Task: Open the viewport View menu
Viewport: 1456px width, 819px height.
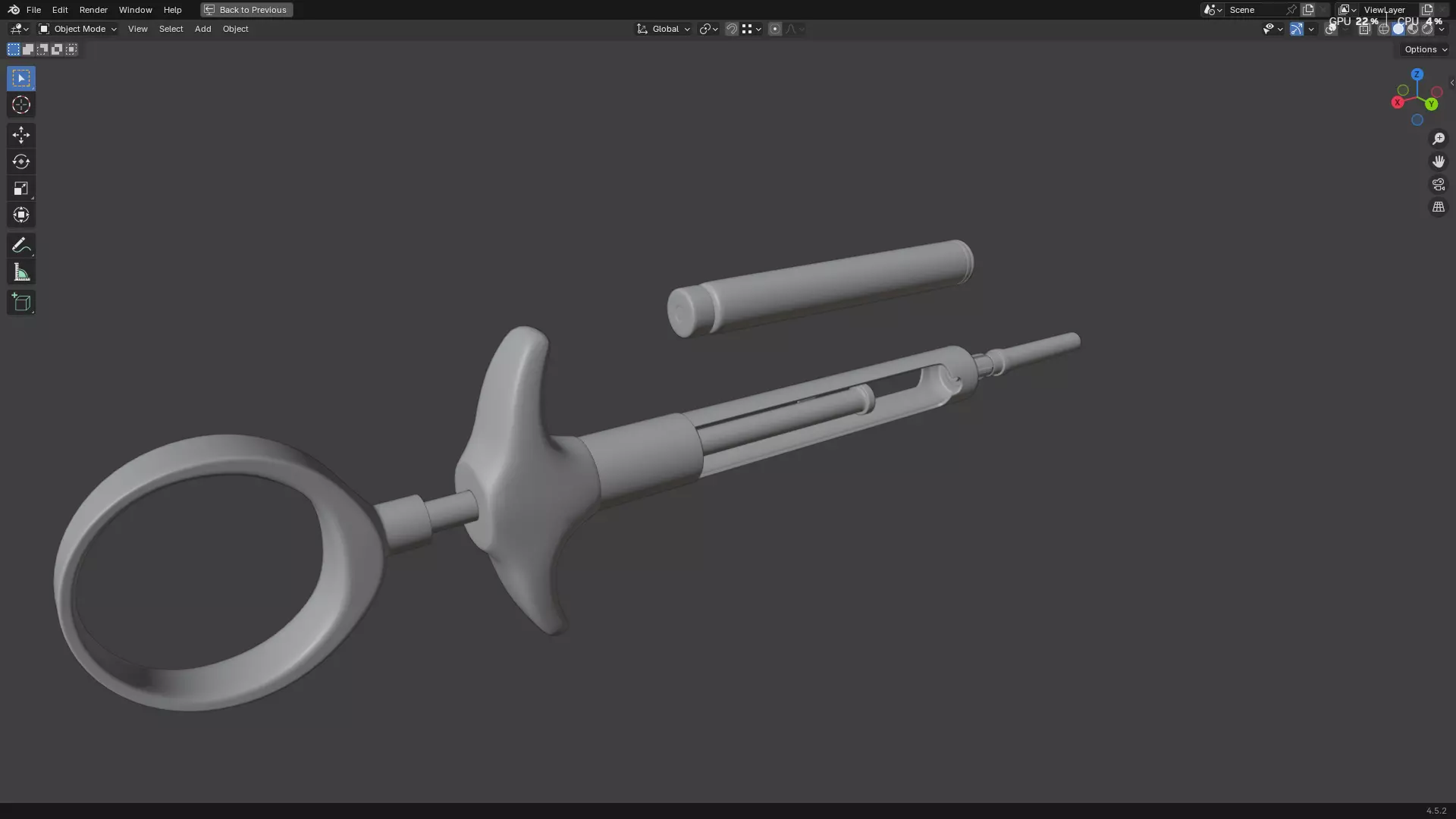Action: pos(137,29)
